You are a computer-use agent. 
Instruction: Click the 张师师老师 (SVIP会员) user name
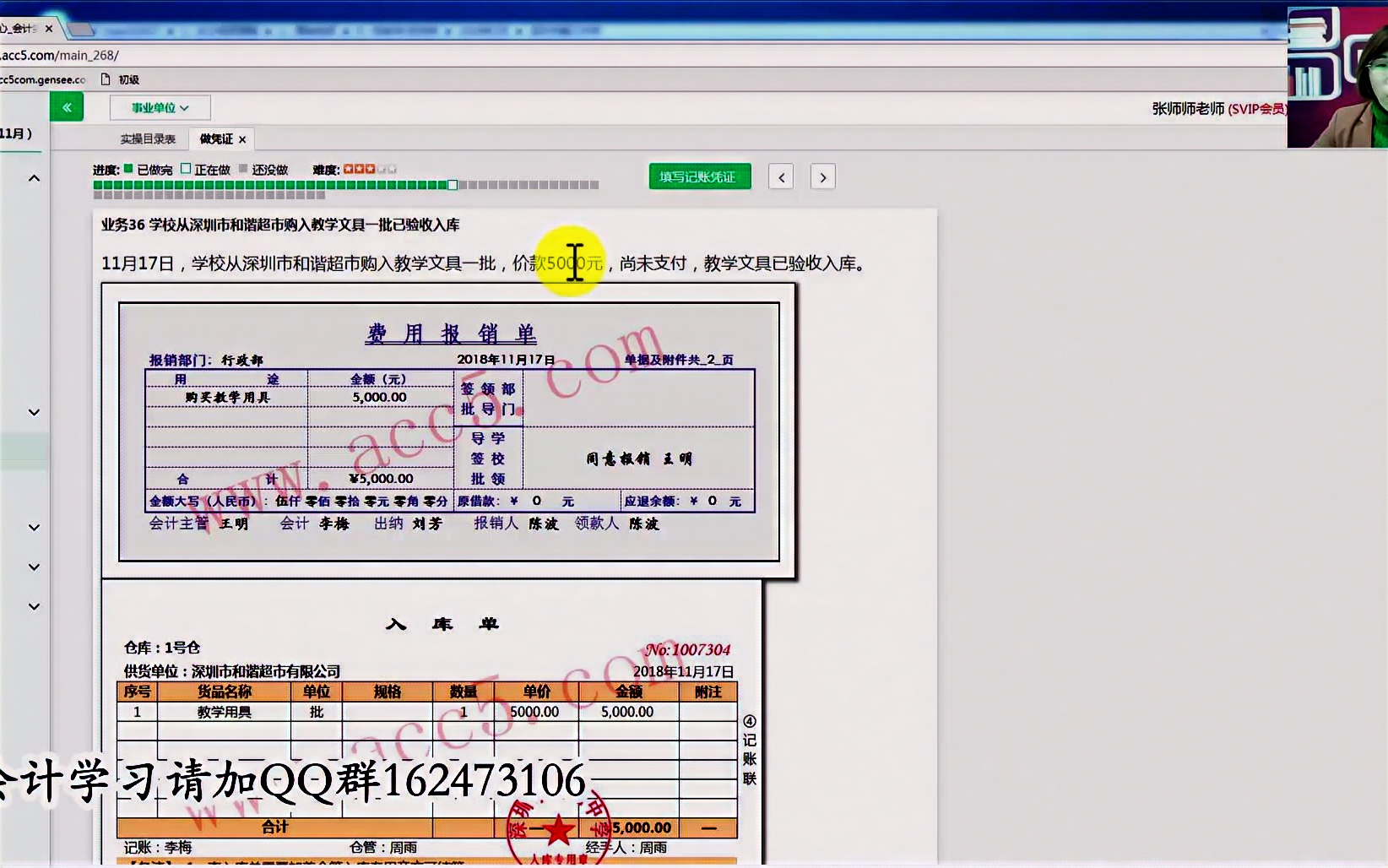point(1218,109)
